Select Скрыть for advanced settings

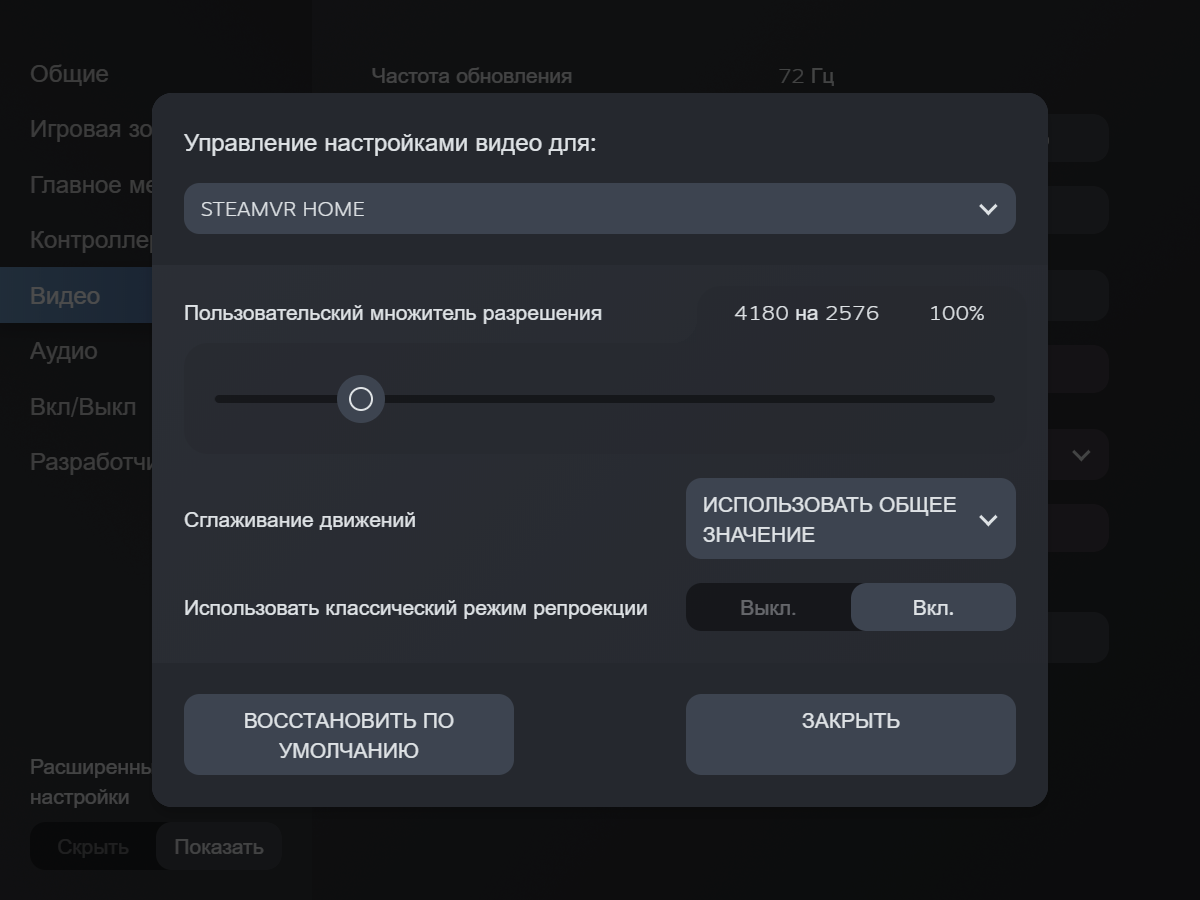(x=93, y=847)
